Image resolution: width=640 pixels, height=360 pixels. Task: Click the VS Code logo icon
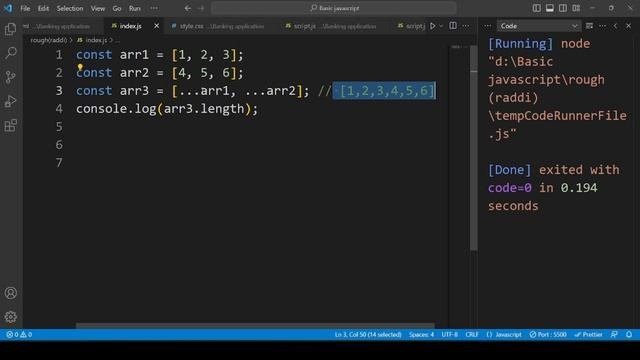(8, 8)
